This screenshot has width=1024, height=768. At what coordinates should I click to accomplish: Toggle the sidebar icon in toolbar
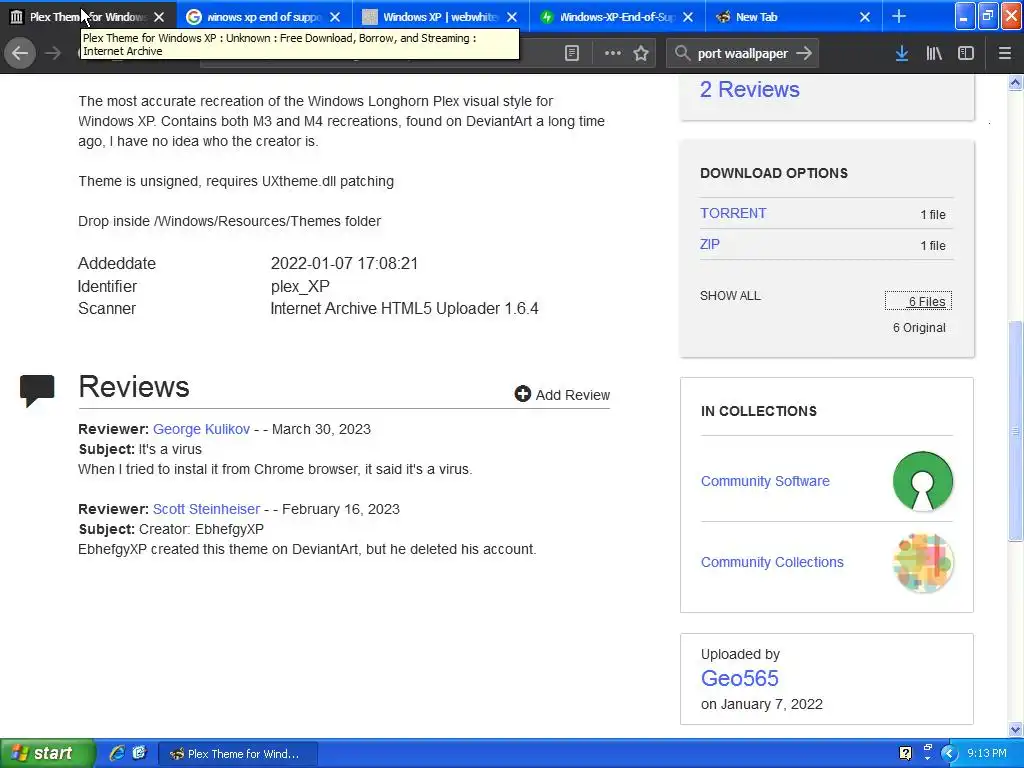966,54
